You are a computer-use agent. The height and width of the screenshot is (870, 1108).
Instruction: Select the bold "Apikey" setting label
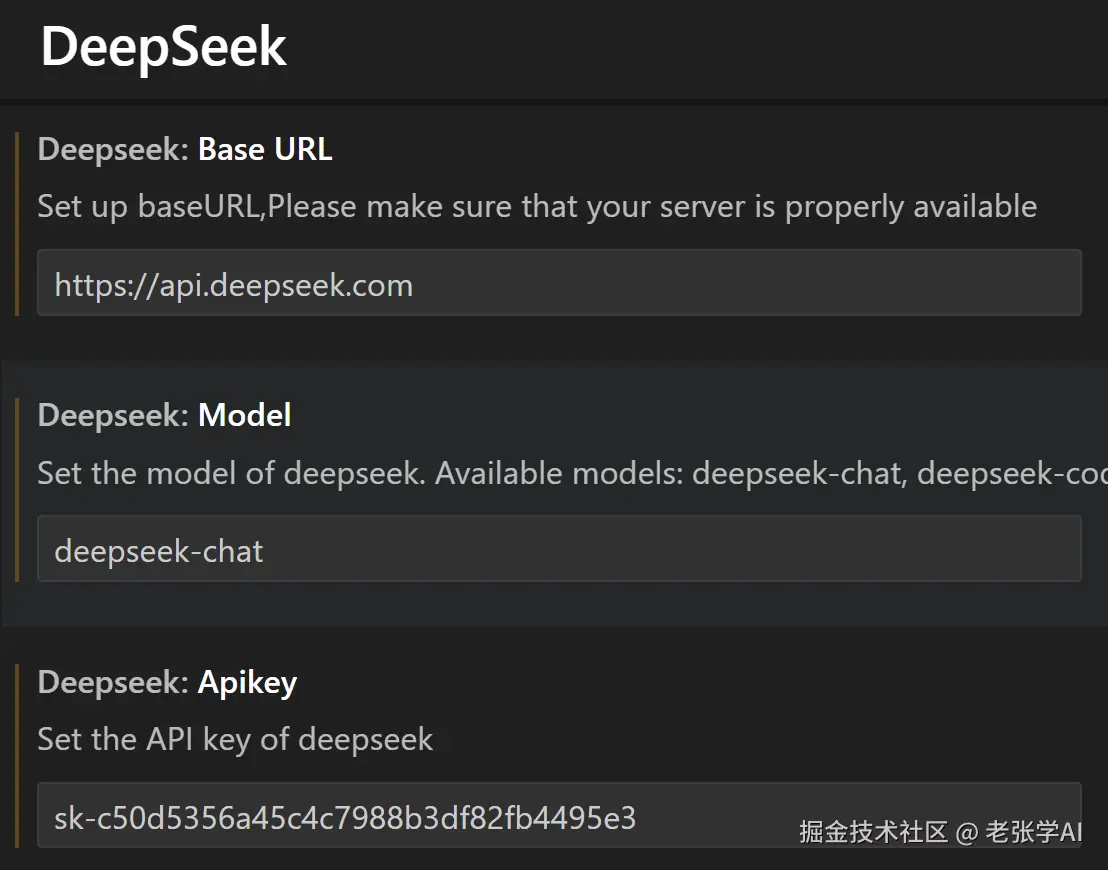(248, 683)
